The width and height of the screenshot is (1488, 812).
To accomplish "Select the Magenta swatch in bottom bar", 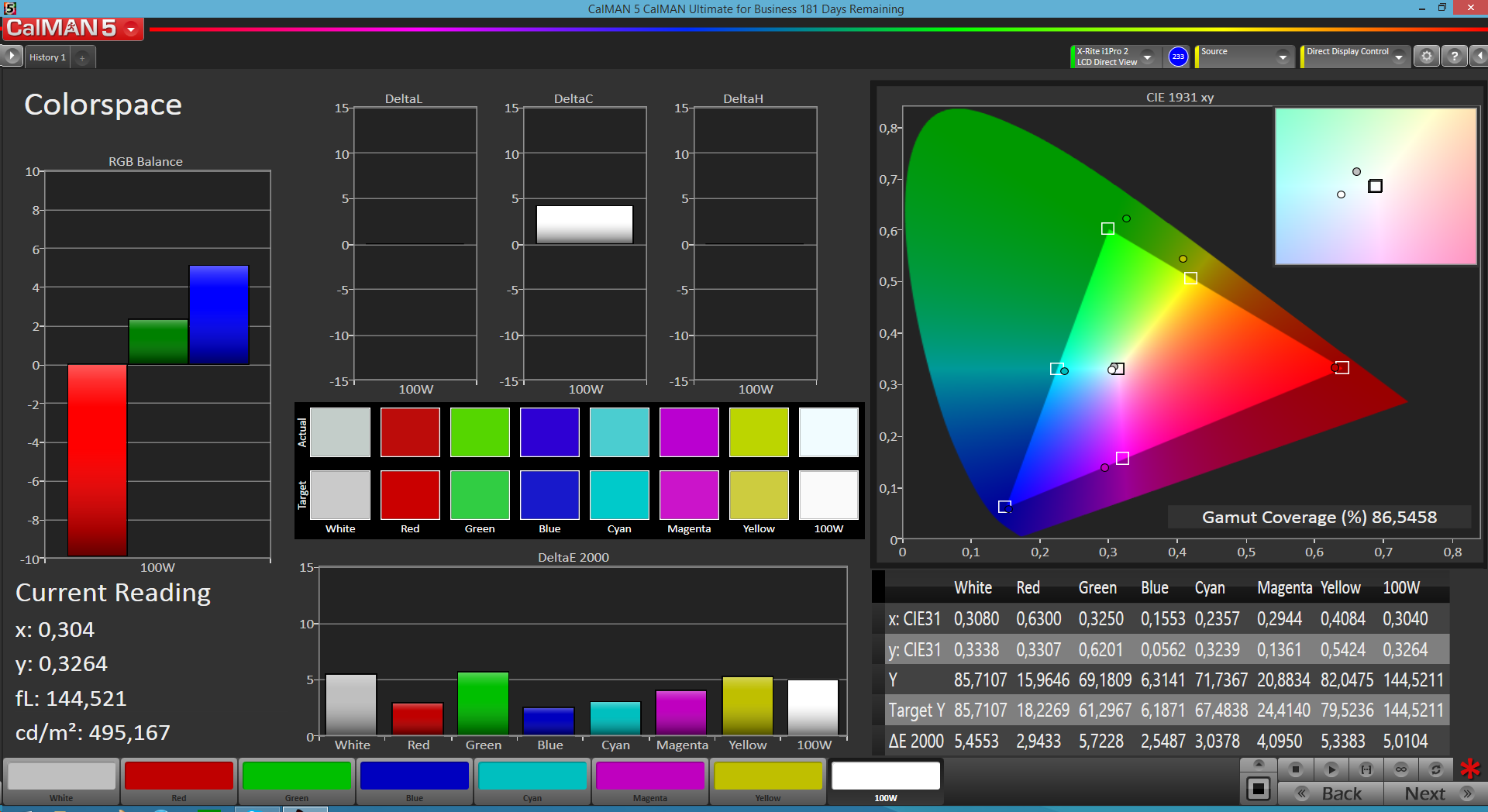I will tap(649, 777).
